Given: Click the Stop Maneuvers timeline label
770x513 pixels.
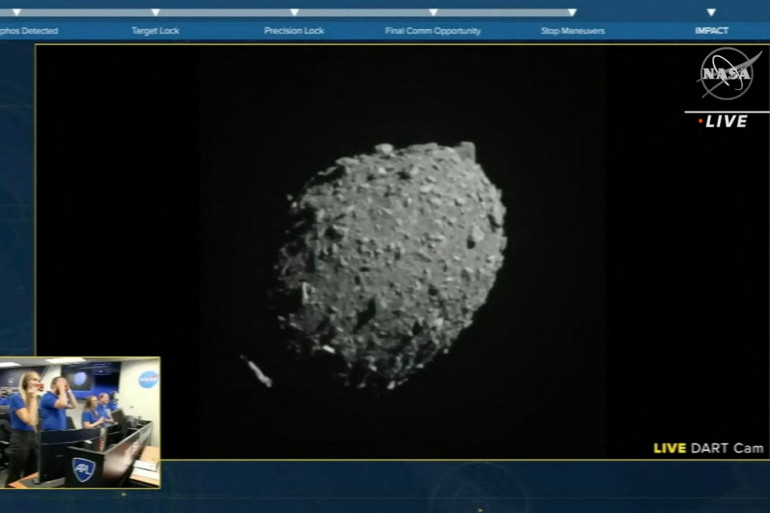Looking at the screenshot, I should point(573,31).
